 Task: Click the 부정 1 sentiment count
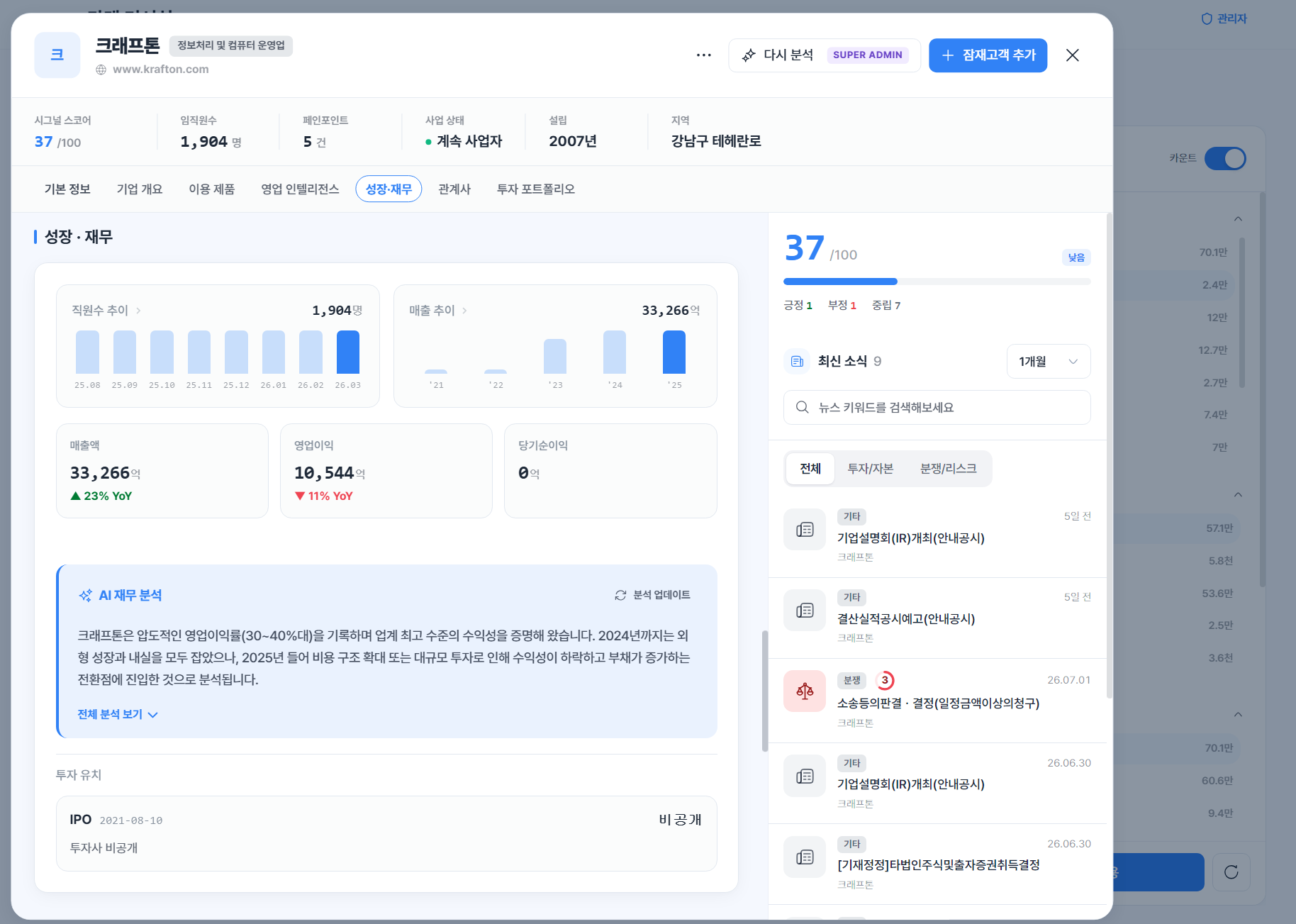tap(842, 306)
